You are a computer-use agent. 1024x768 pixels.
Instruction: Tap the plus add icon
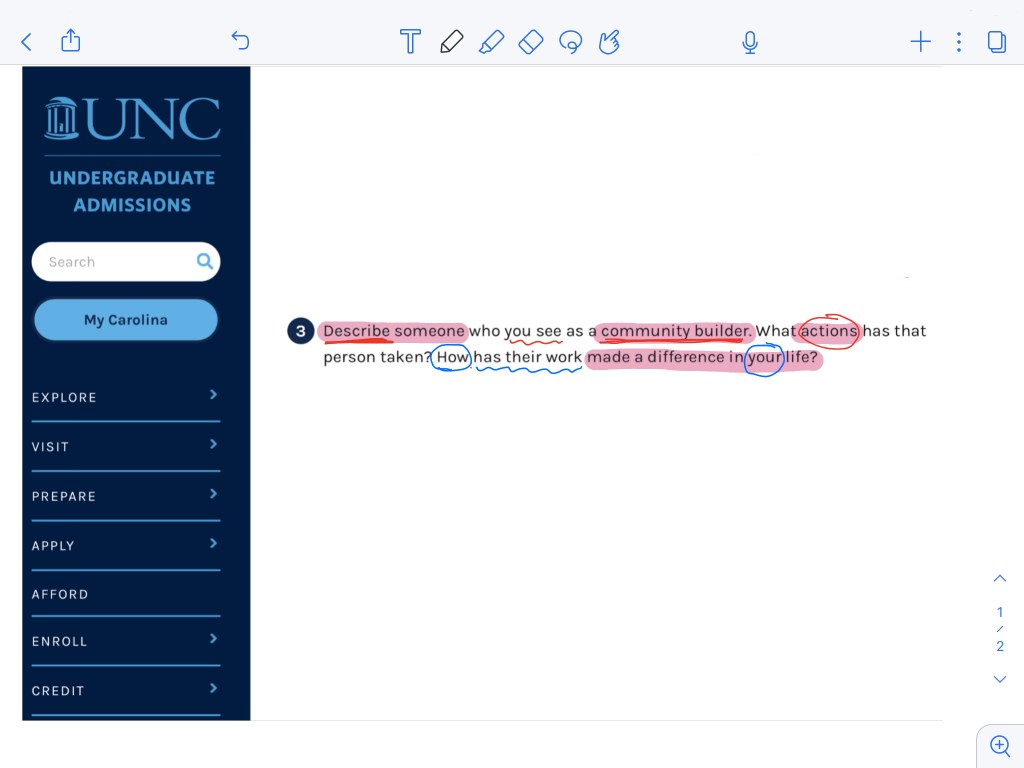tap(920, 41)
